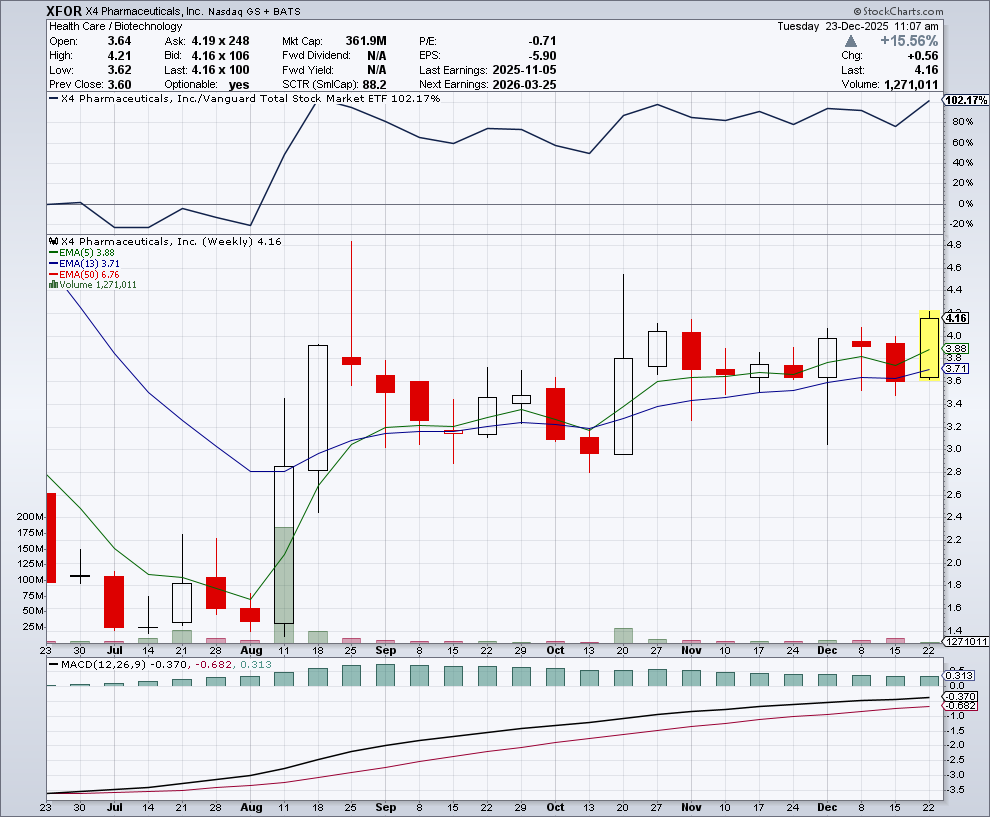Click the X4 Pharmaceuticals, Inc. (Weekly) 4.16 title

pos(171,241)
